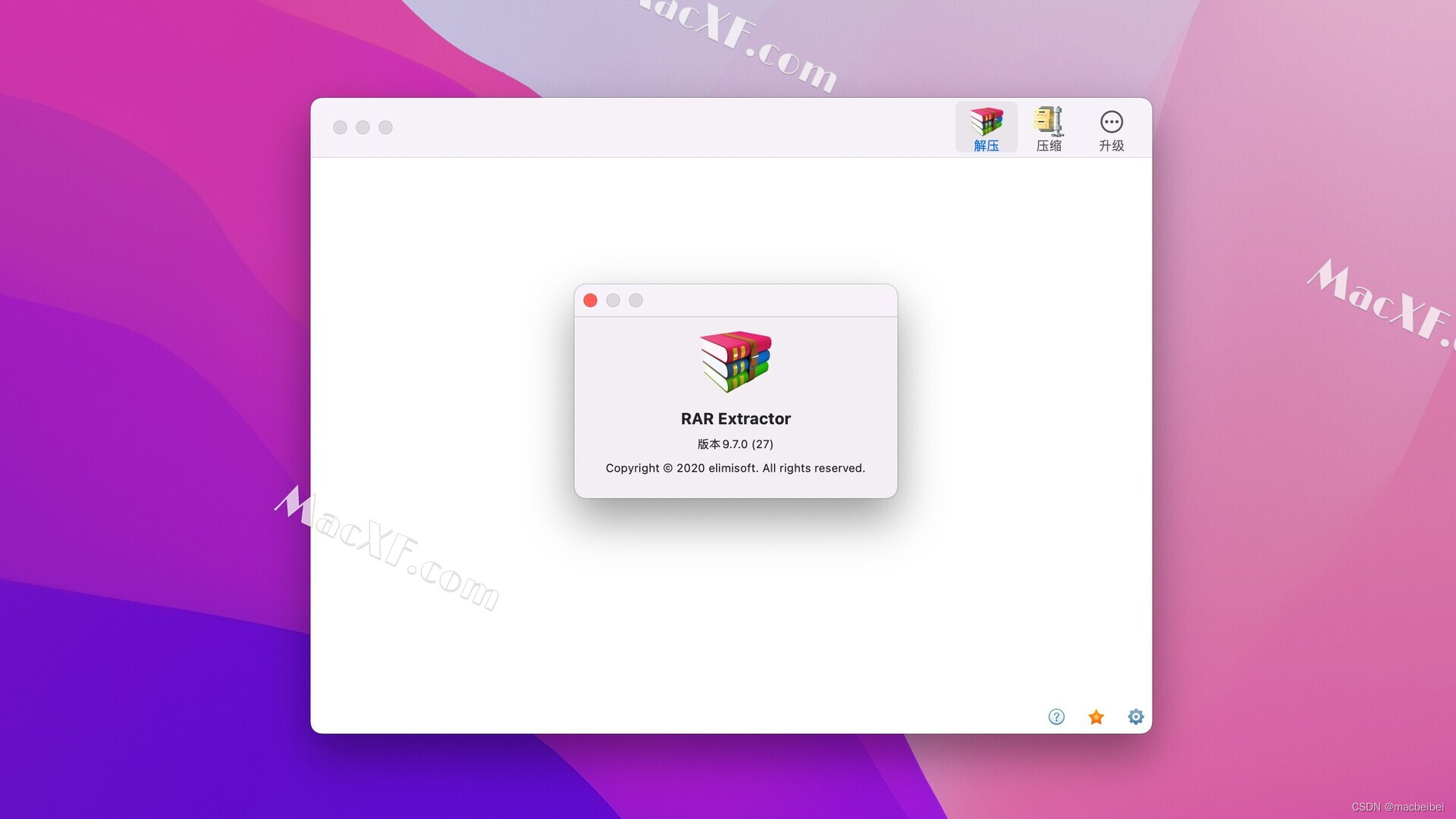Rate the app using the orange star icon
This screenshot has height=819, width=1456.
coord(1096,716)
